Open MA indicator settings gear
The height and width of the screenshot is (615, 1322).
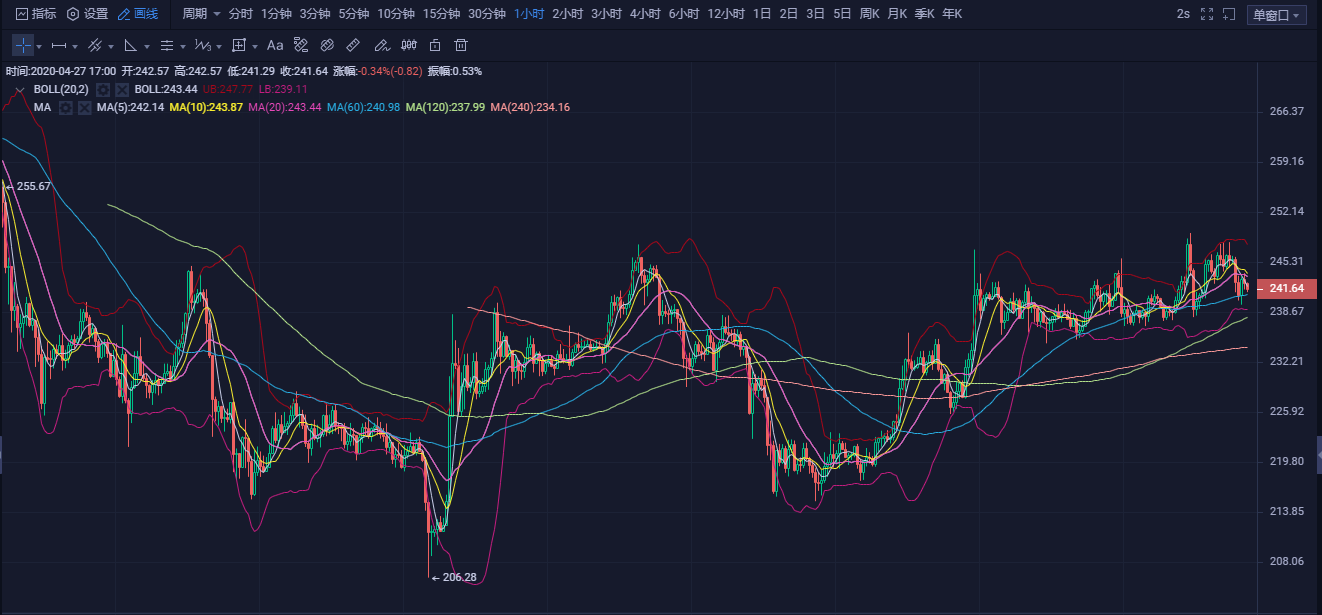(65, 107)
